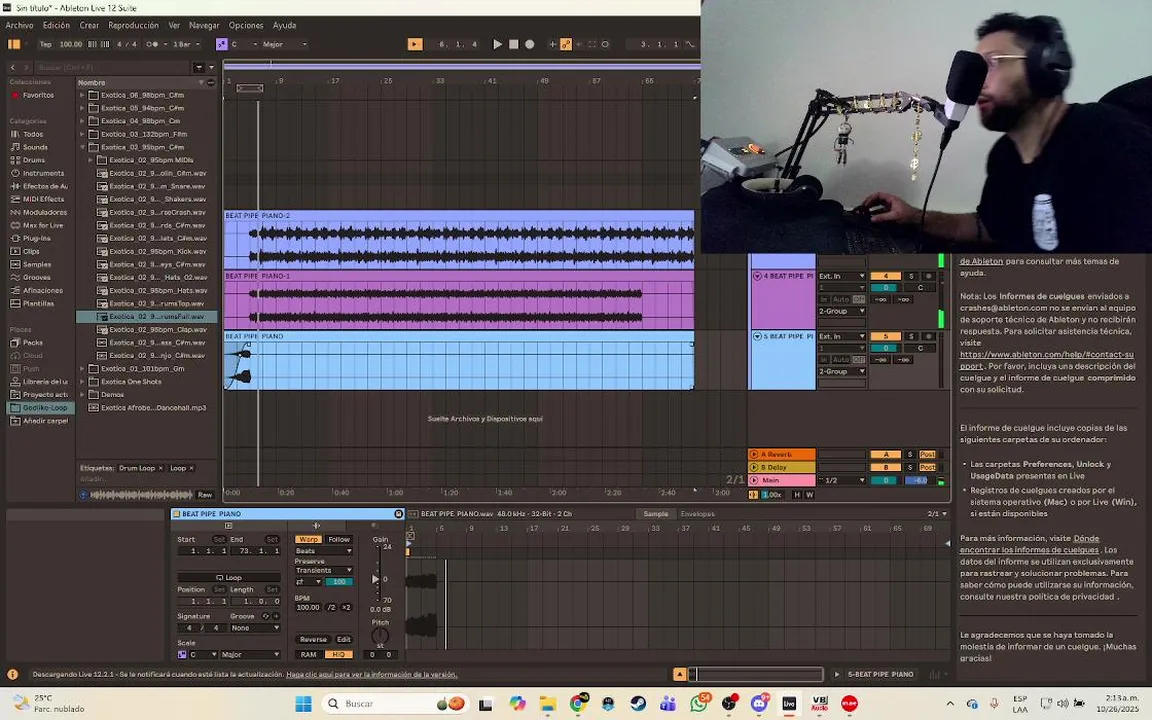Toggle the HiQ button
This screenshot has height=720, width=1152.
pyautogui.click(x=339, y=654)
